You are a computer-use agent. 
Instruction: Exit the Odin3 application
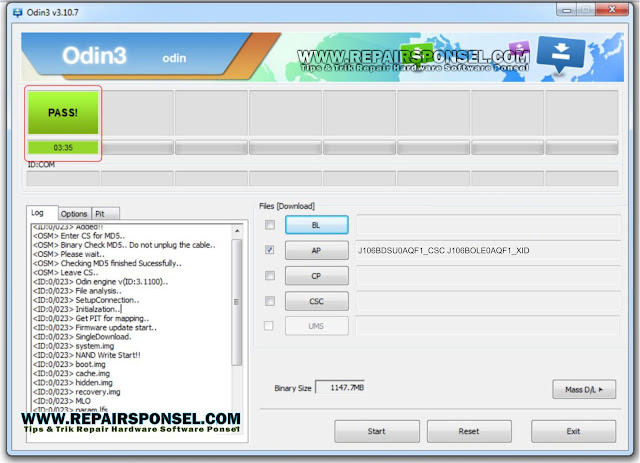point(573,431)
